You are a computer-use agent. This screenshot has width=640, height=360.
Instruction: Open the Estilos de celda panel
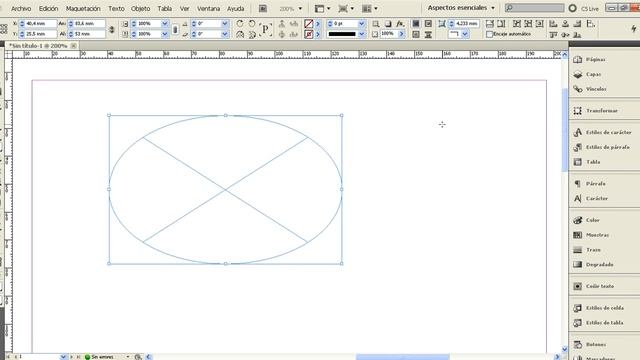(598, 308)
